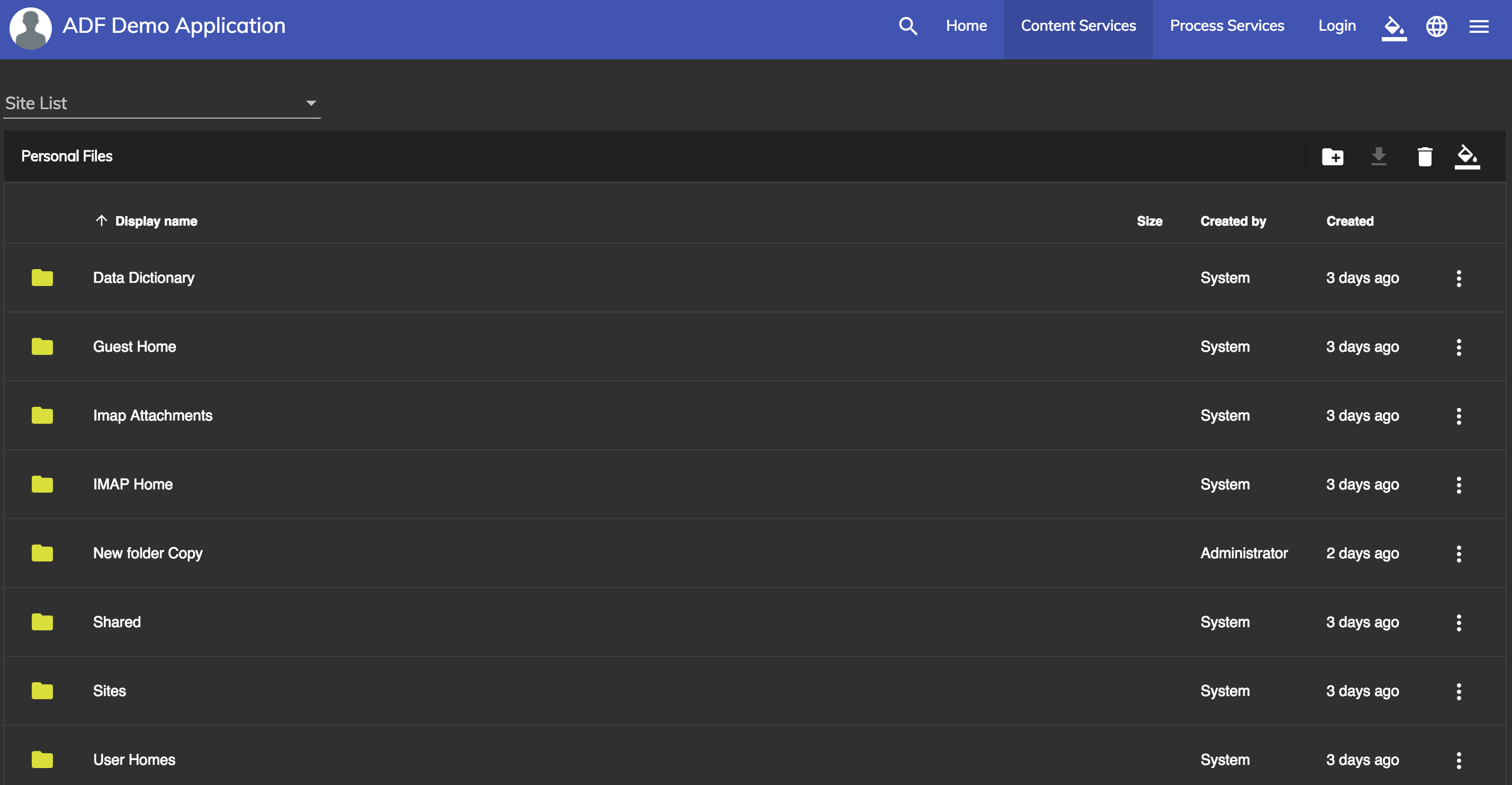Sort by Display name column
The width and height of the screenshot is (1512, 785).
tap(156, 221)
